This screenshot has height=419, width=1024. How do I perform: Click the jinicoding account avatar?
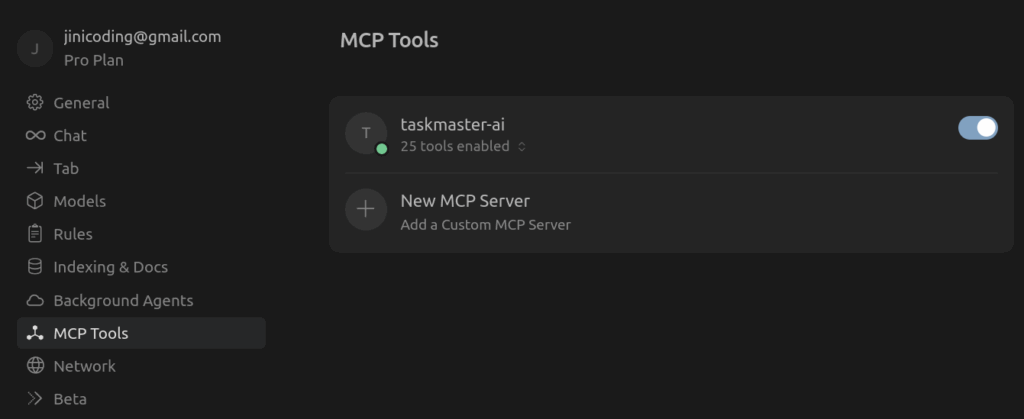[35, 48]
